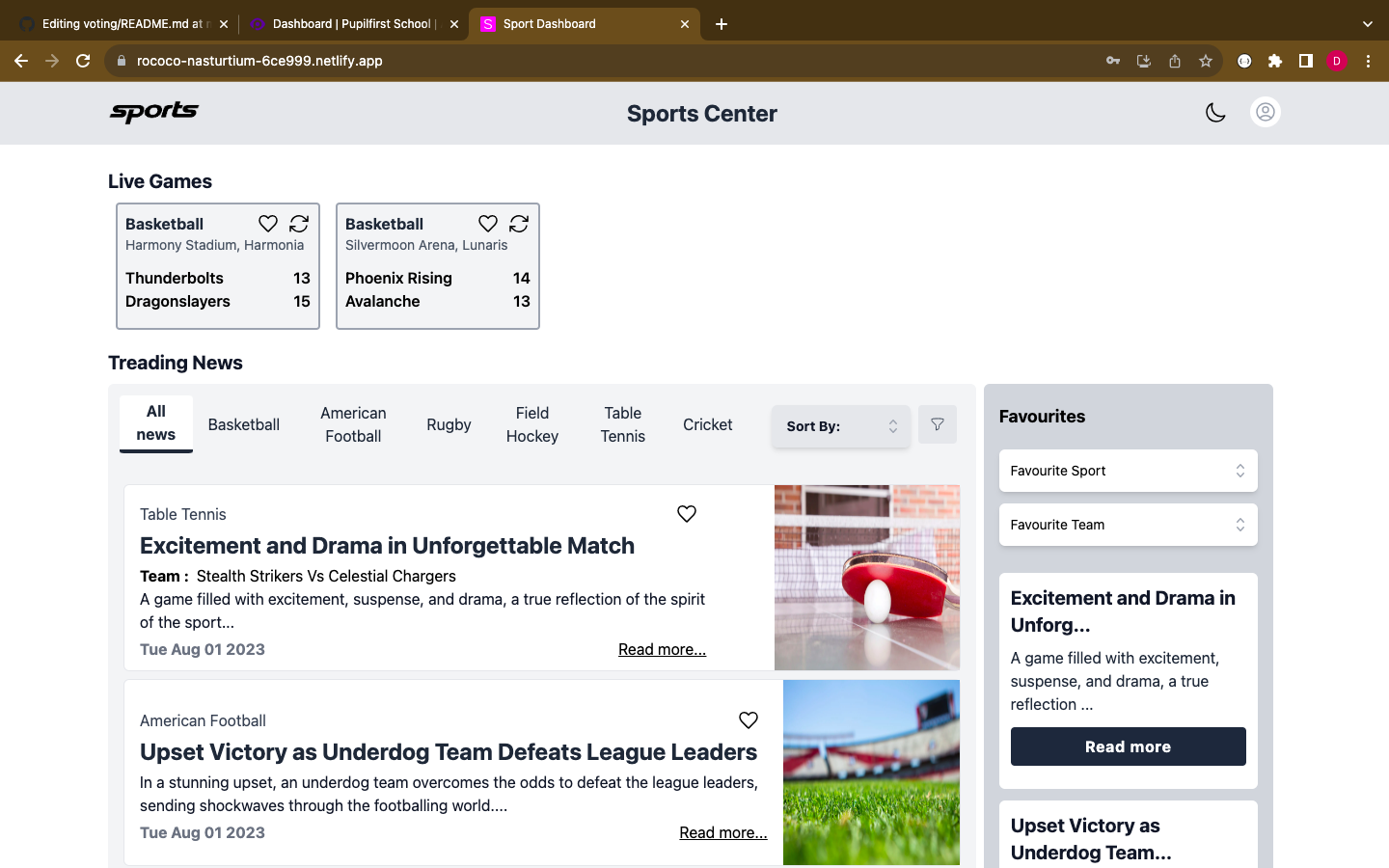Click the sports logo in the header
This screenshot has height=868, width=1389.
(153, 112)
